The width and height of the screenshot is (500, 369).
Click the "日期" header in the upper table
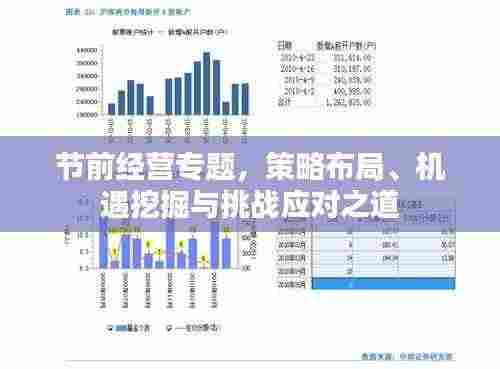click(x=285, y=45)
